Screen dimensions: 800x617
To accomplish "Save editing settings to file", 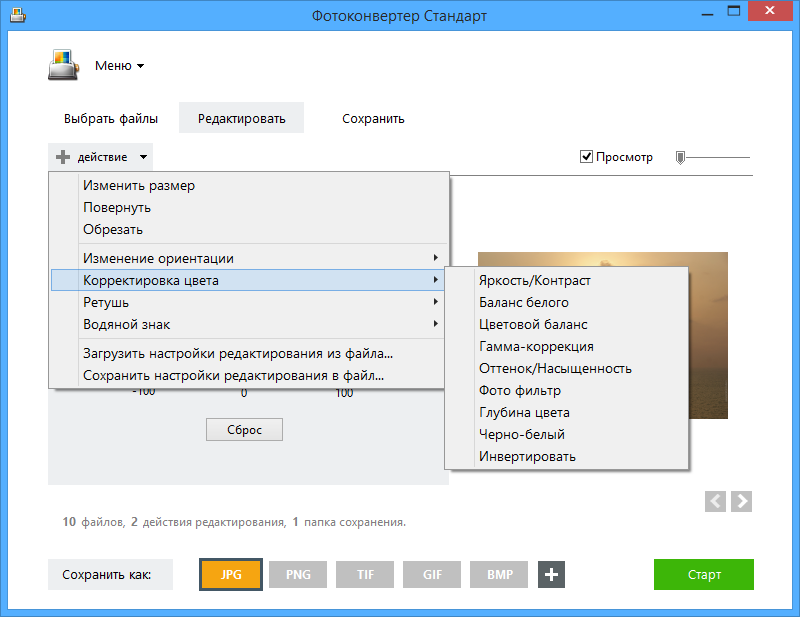I will pyautogui.click(x=248, y=375).
